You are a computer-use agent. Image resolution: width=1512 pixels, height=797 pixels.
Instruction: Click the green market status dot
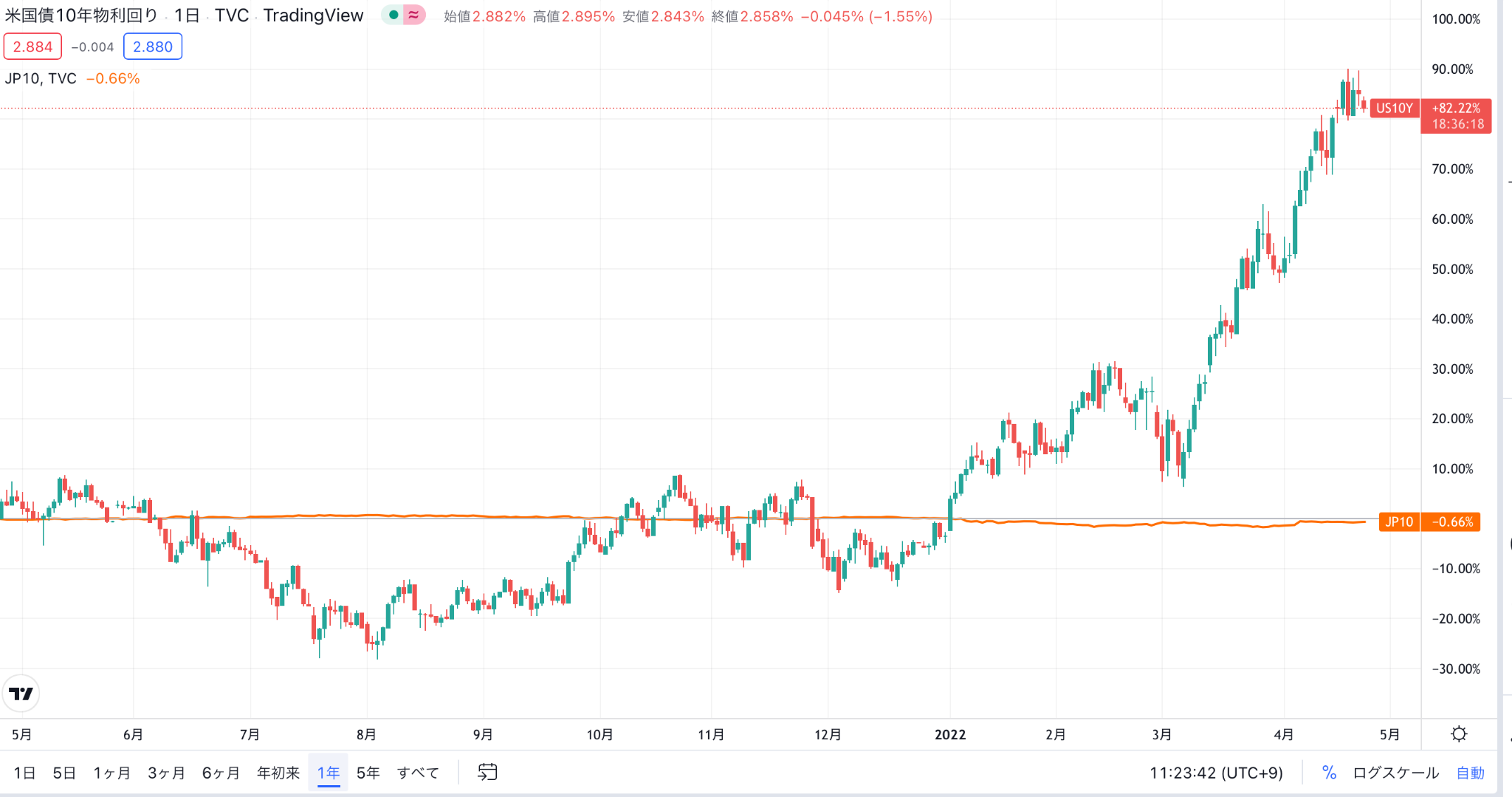(x=394, y=15)
